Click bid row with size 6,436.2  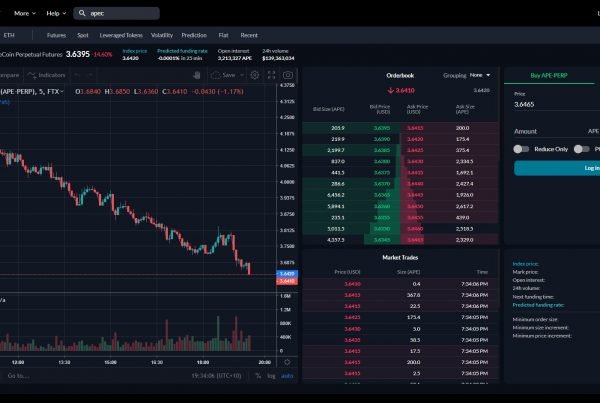pyautogui.click(x=351, y=195)
